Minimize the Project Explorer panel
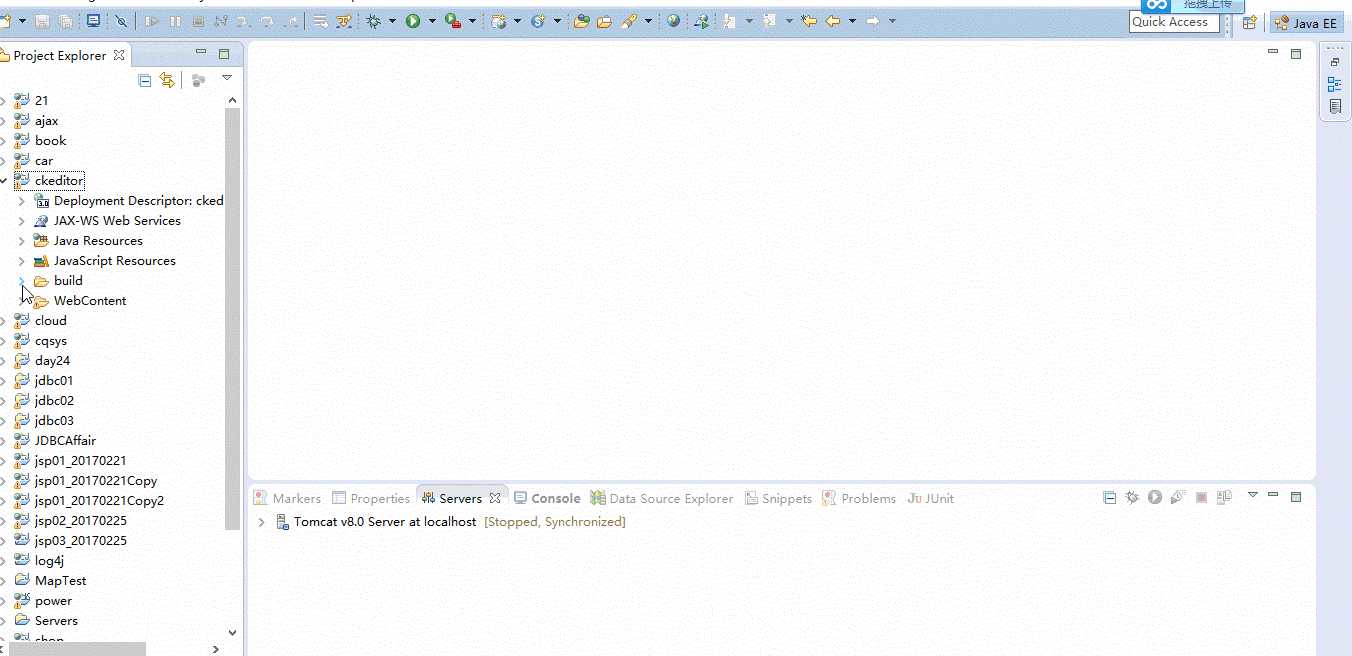1352x656 pixels. point(201,53)
